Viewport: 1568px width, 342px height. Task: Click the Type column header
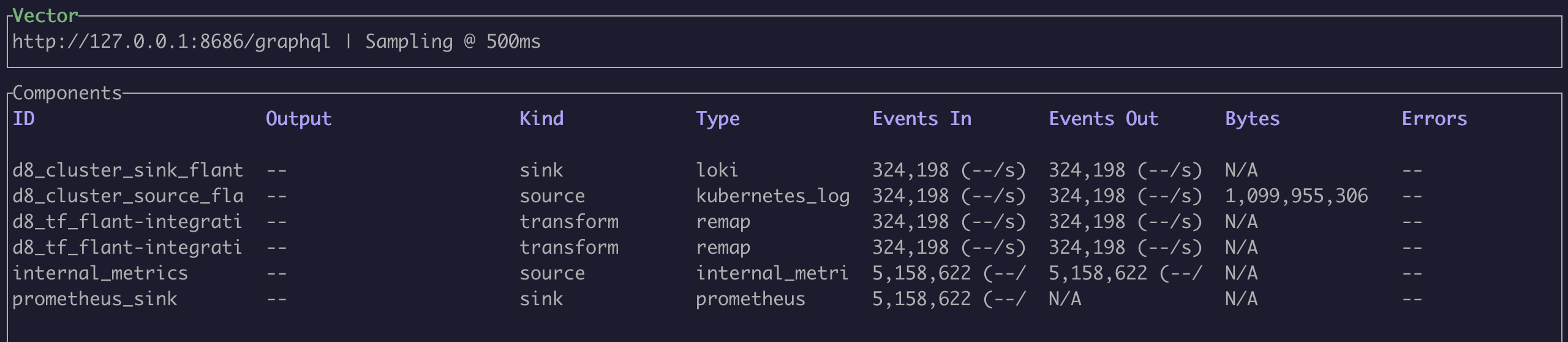point(717,118)
